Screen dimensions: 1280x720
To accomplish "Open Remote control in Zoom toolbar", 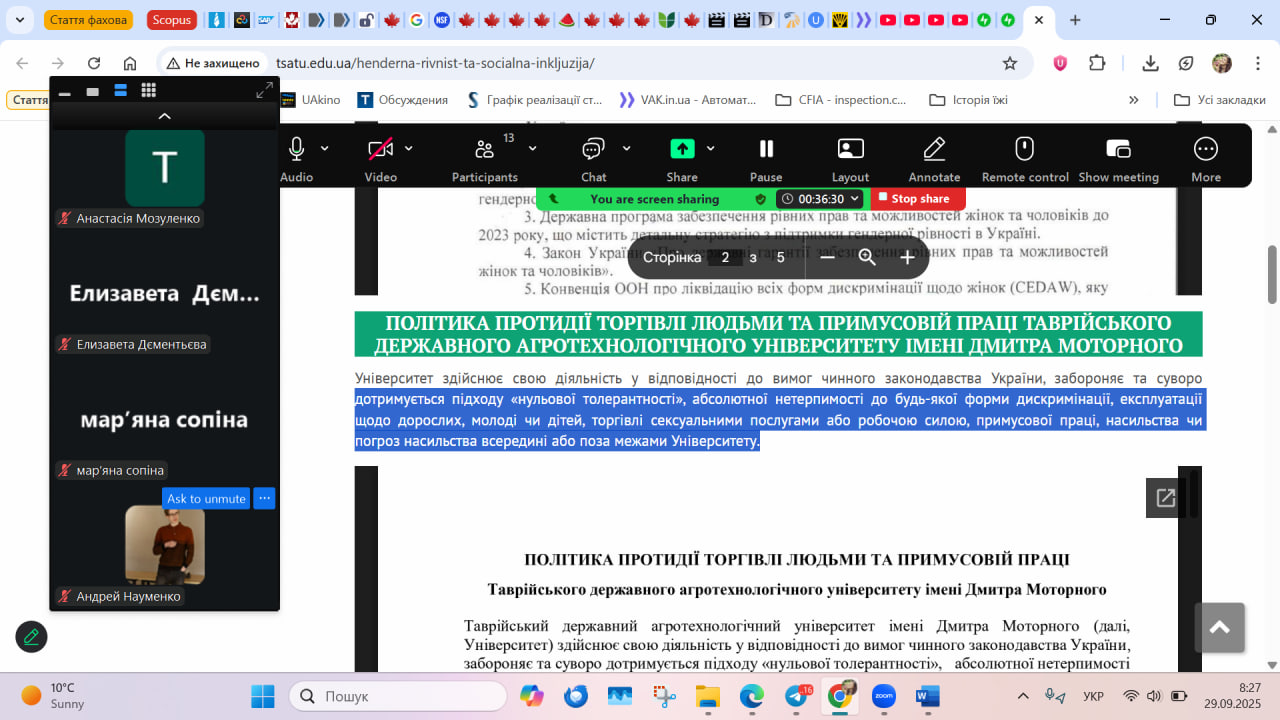I will click(x=1024, y=150).
